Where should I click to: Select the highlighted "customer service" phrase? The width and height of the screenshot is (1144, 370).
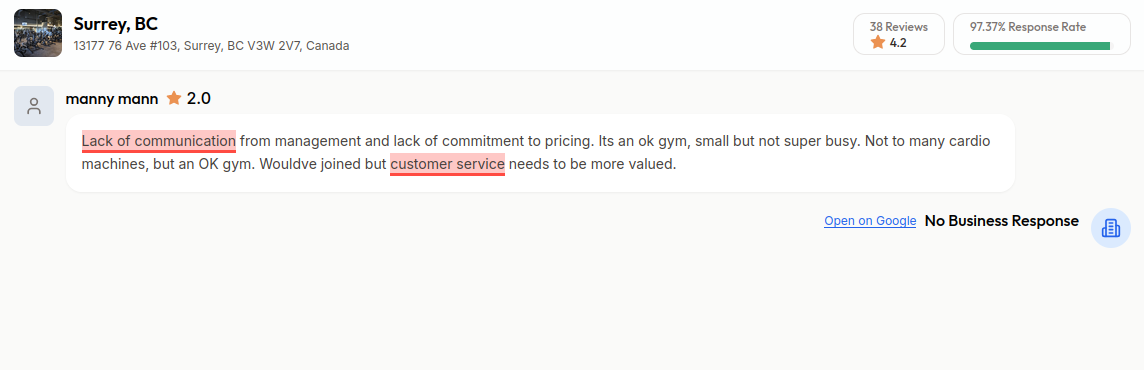(447, 164)
